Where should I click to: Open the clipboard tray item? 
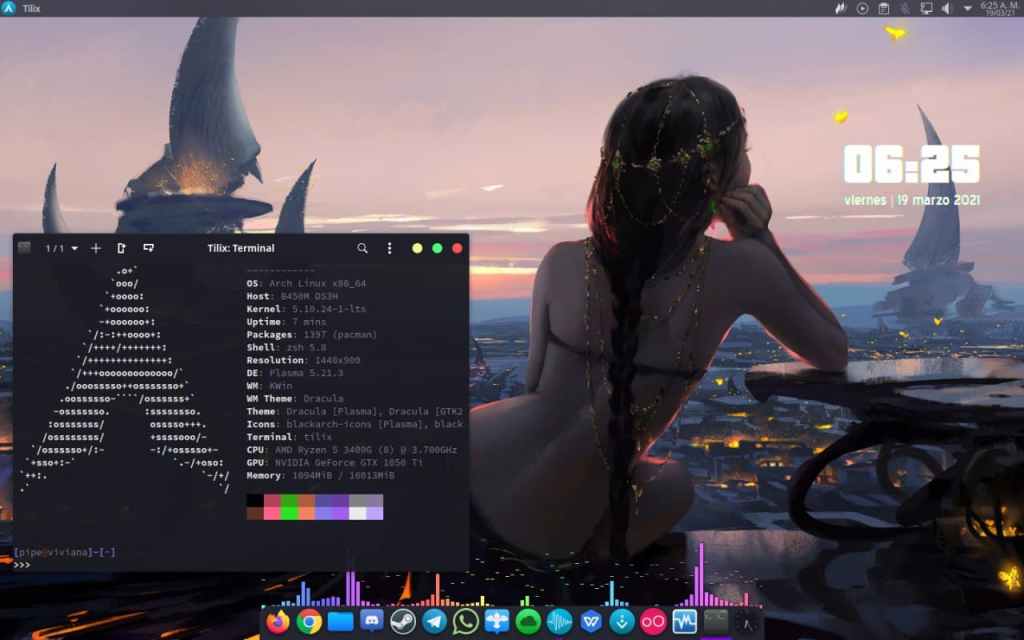click(x=883, y=8)
